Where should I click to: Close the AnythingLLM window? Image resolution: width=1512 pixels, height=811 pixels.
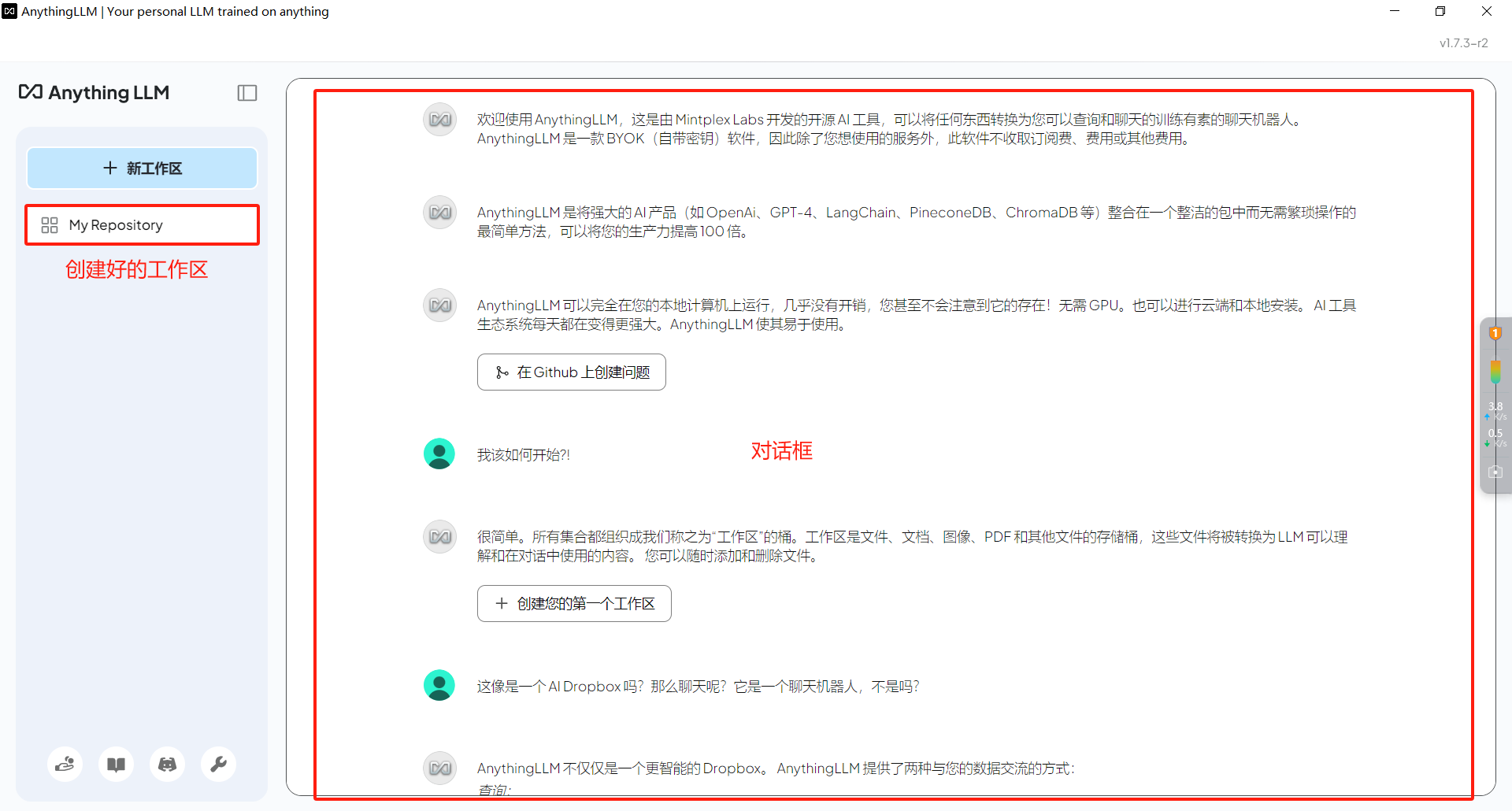tap(1487, 11)
